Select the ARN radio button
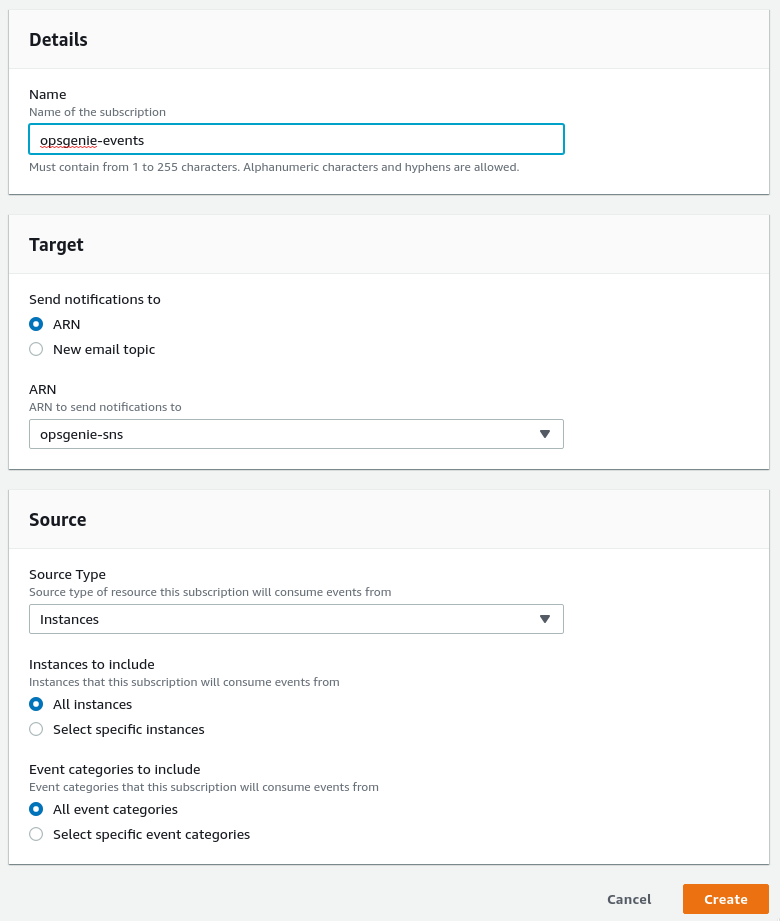The image size is (780, 921). pyautogui.click(x=36, y=324)
